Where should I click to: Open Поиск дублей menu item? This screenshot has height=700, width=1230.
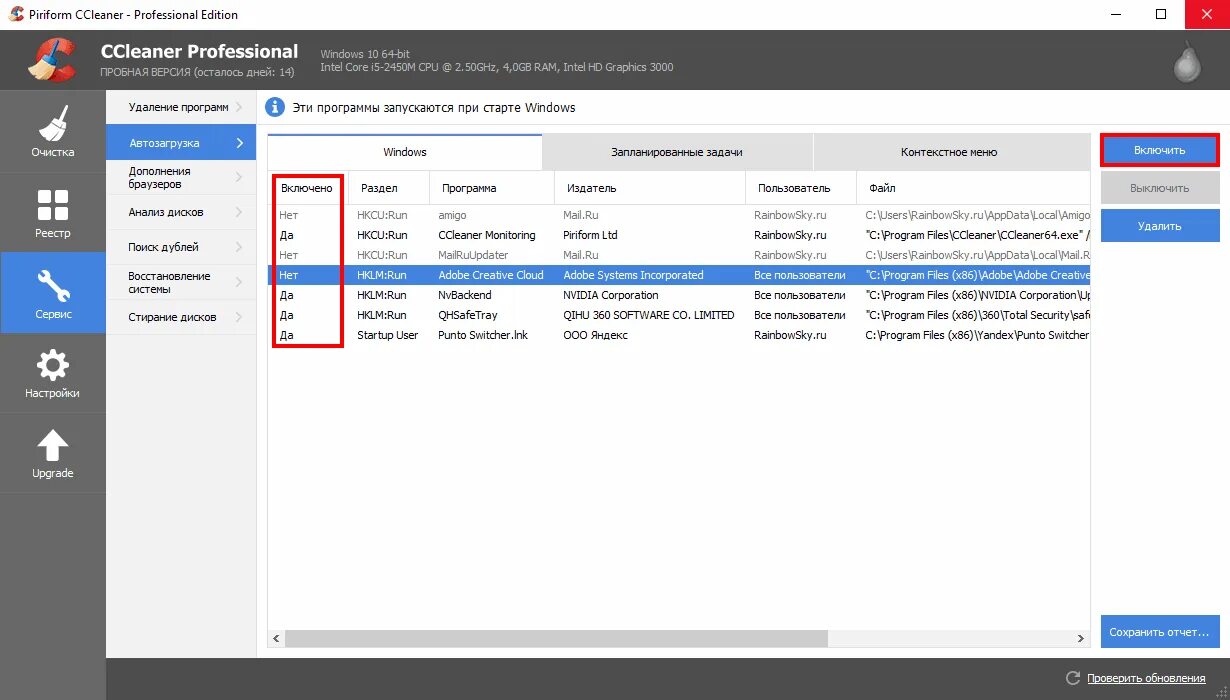pyautogui.click(x=180, y=247)
